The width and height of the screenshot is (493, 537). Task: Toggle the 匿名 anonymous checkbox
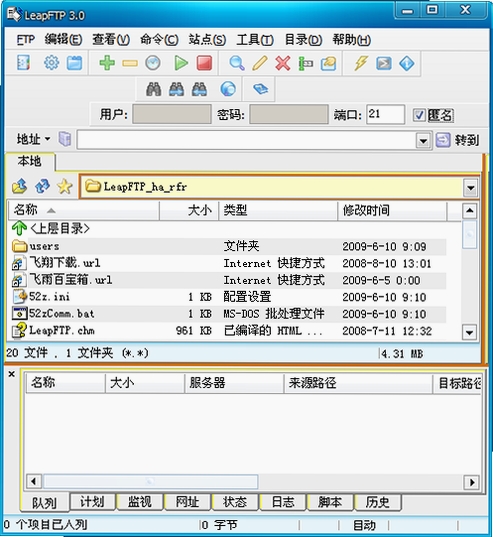point(419,115)
